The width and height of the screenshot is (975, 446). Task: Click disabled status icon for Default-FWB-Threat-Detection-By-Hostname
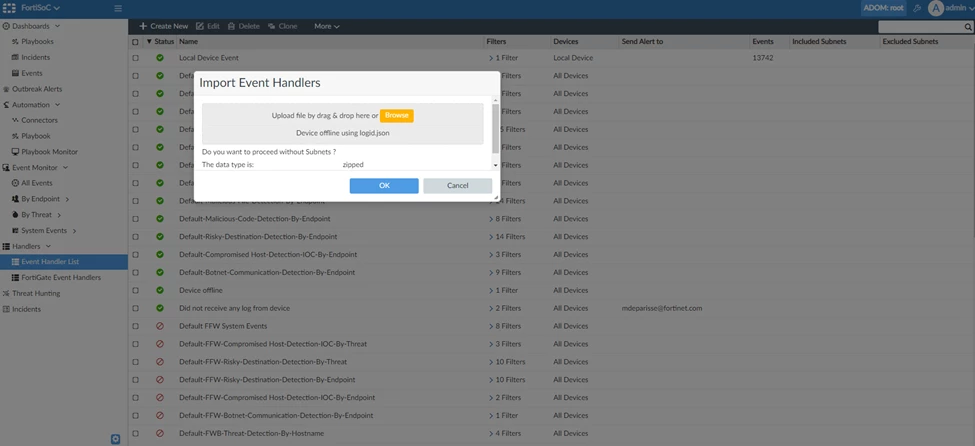[x=160, y=433]
